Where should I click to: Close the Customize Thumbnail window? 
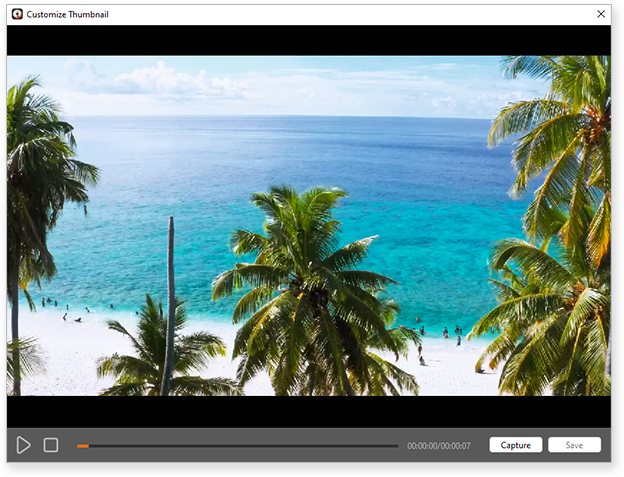click(x=601, y=14)
